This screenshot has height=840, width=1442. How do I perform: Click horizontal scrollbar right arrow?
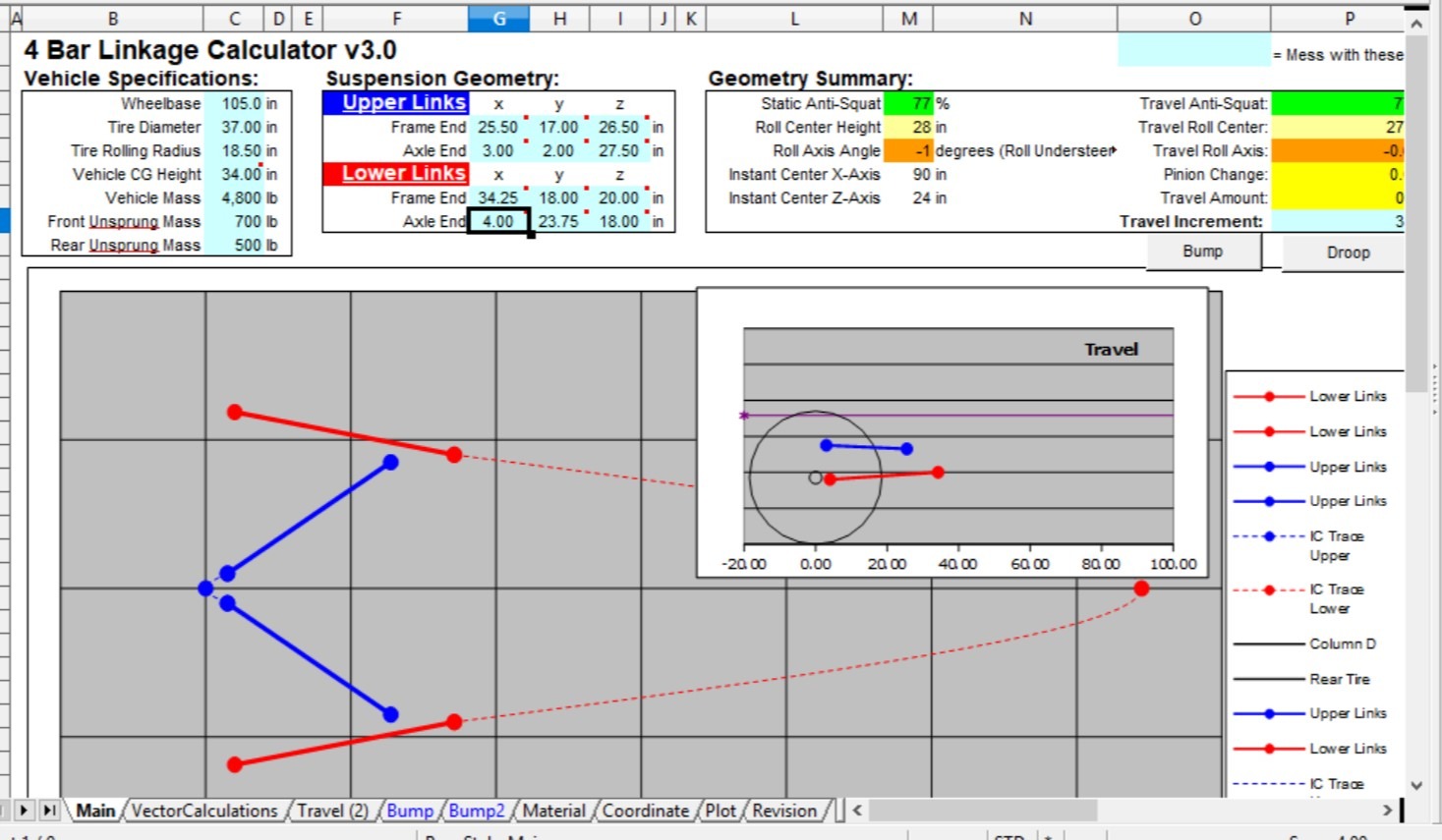pyautogui.click(x=1387, y=811)
